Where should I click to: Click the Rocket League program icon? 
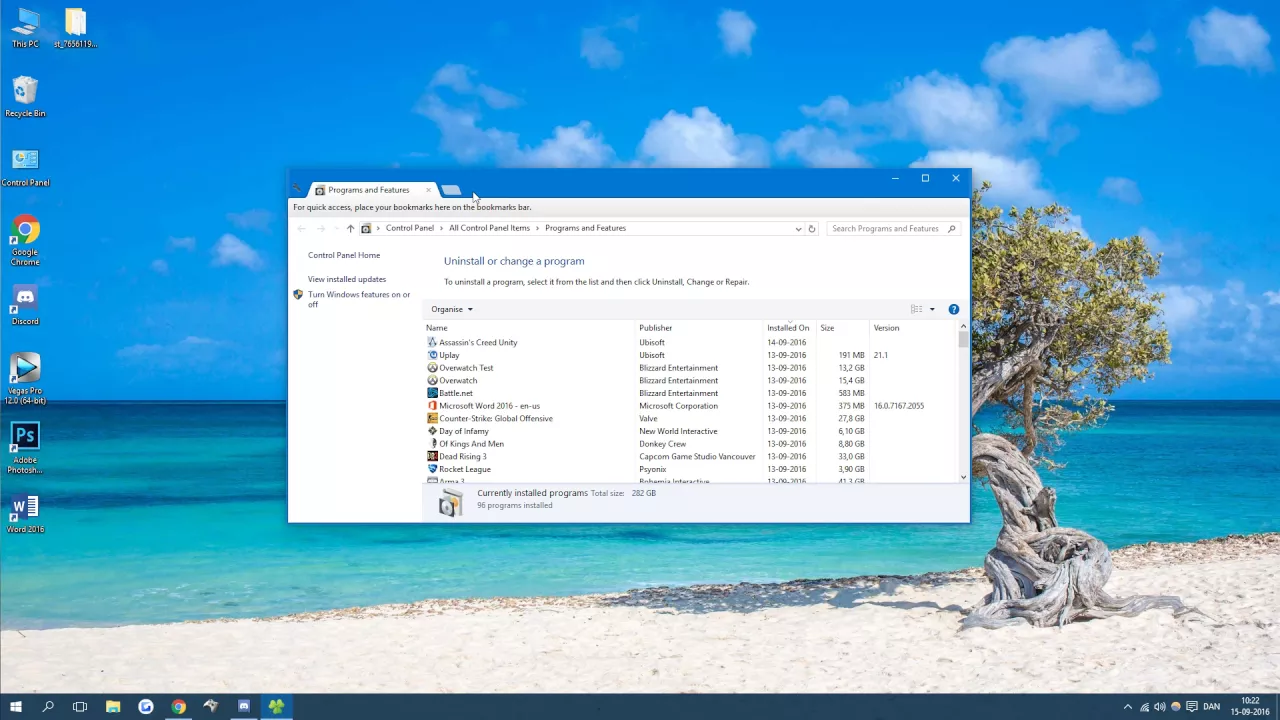[x=432, y=469]
